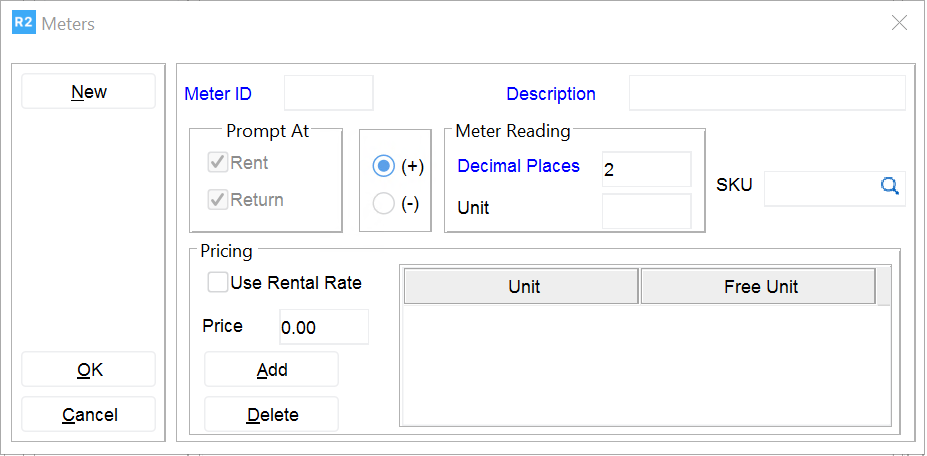Viewport: 927px width, 456px height.
Task: Click the Add pricing button
Action: (x=272, y=370)
